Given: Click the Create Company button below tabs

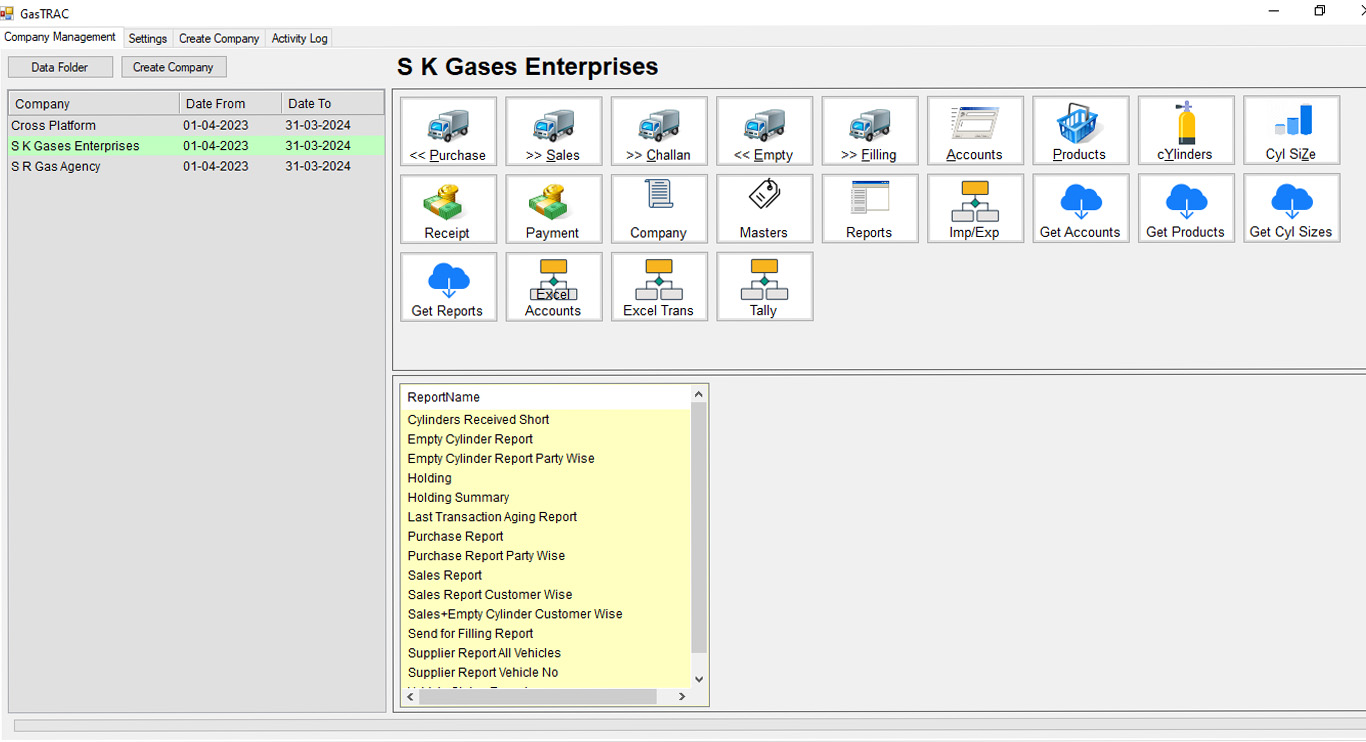Looking at the screenshot, I should (x=174, y=67).
